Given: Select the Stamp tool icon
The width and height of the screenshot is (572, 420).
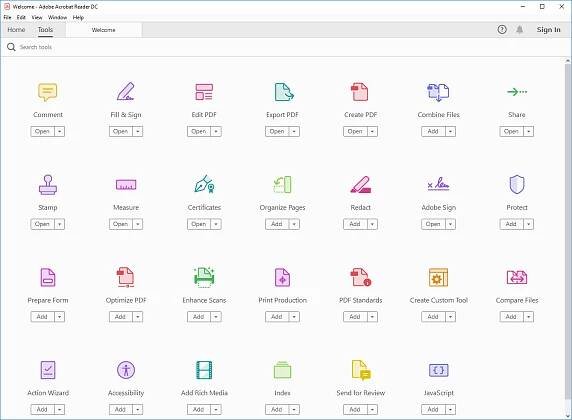Looking at the screenshot, I should point(48,185).
